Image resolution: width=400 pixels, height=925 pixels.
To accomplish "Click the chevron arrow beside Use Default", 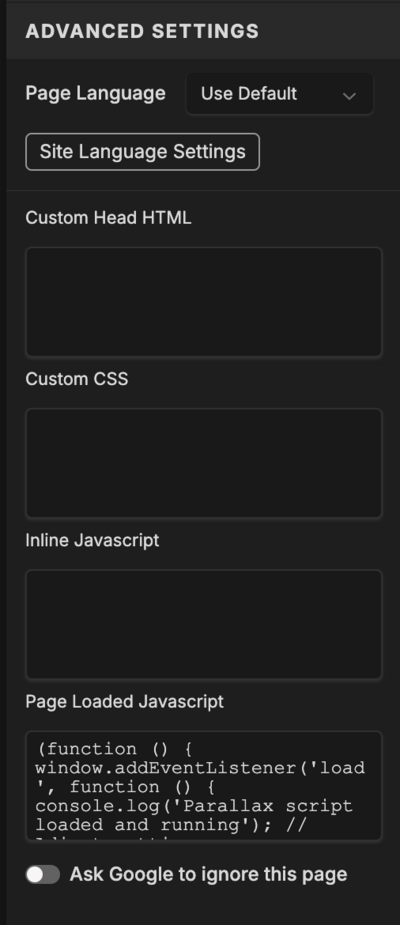I will pyautogui.click(x=349, y=95).
